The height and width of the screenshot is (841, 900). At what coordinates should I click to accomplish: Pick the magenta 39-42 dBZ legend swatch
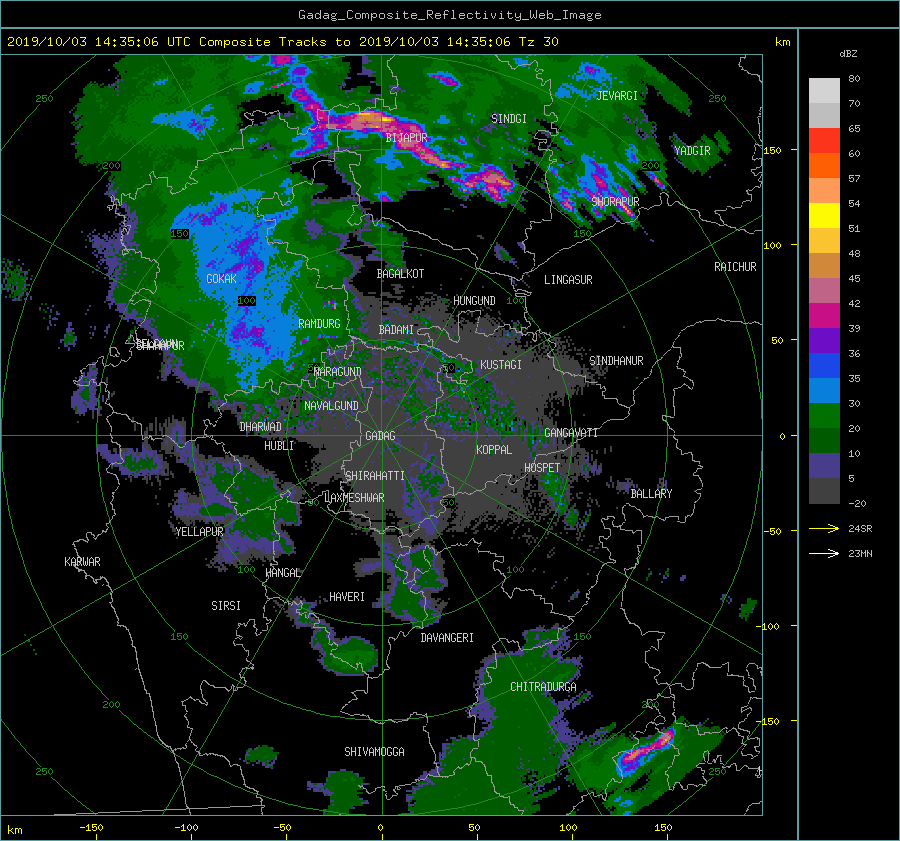pos(824,316)
